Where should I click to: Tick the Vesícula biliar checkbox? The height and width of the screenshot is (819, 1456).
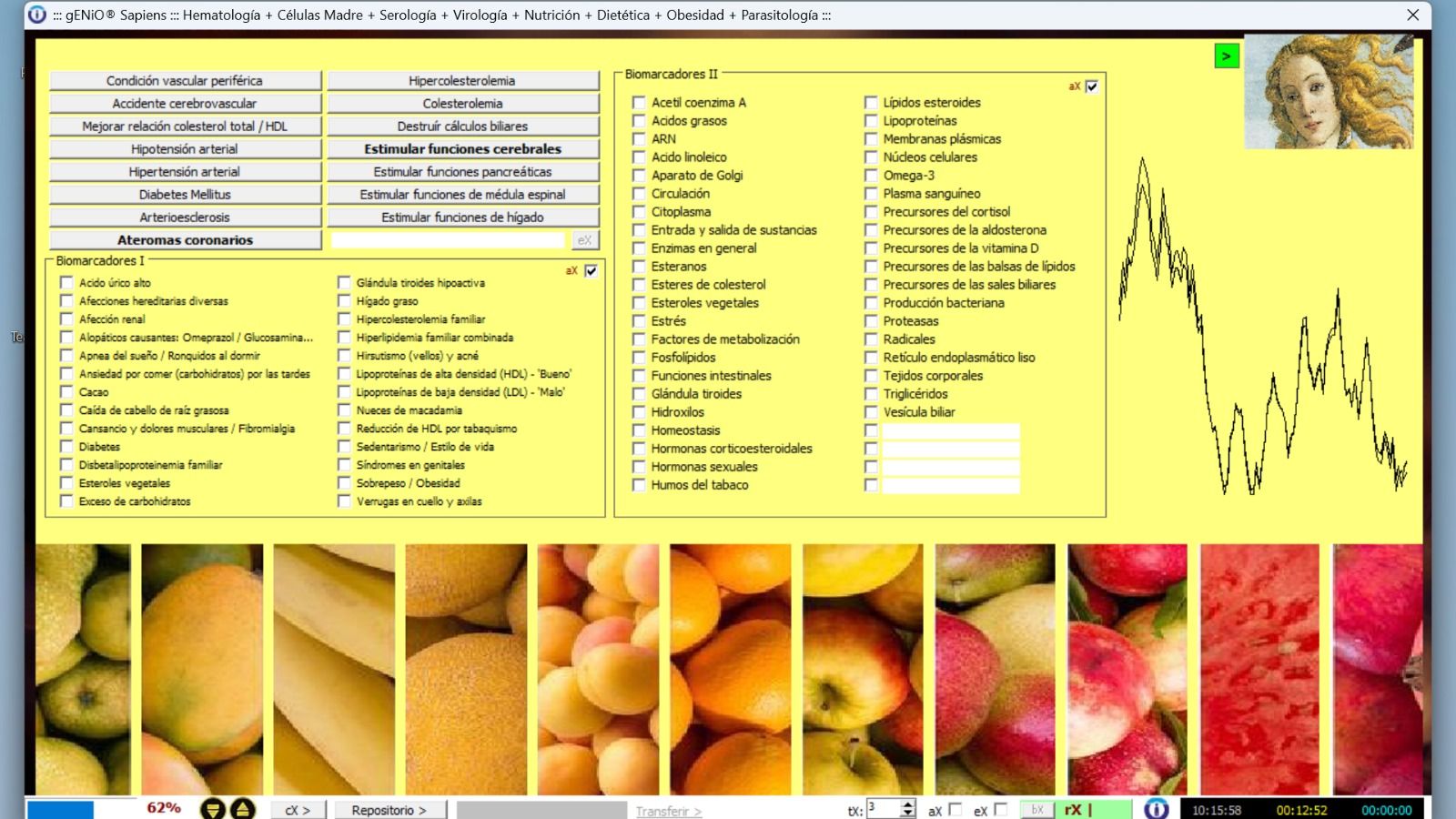pos(871,412)
